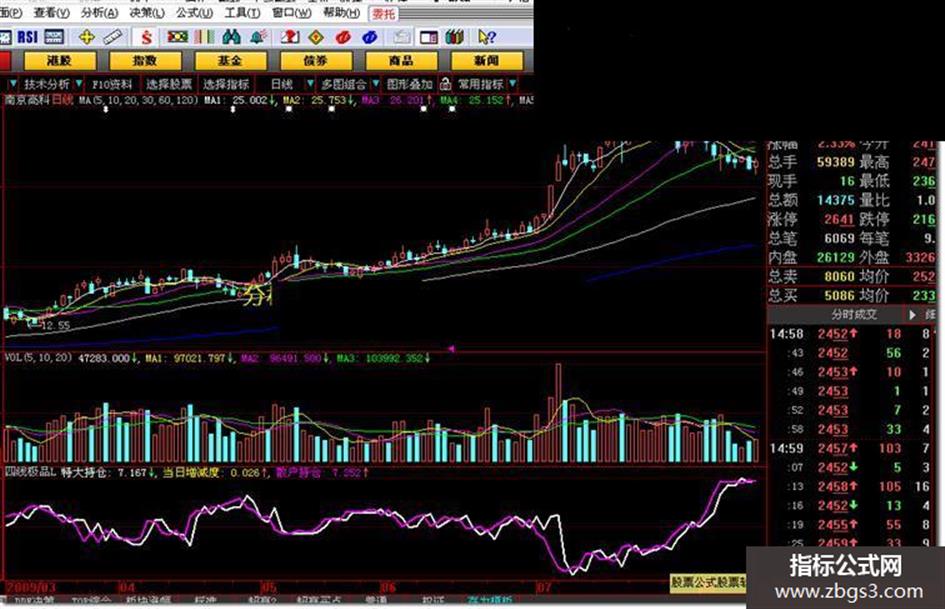945x609 pixels.
Task: Click the red chain link icon
Action: (x=343, y=37)
